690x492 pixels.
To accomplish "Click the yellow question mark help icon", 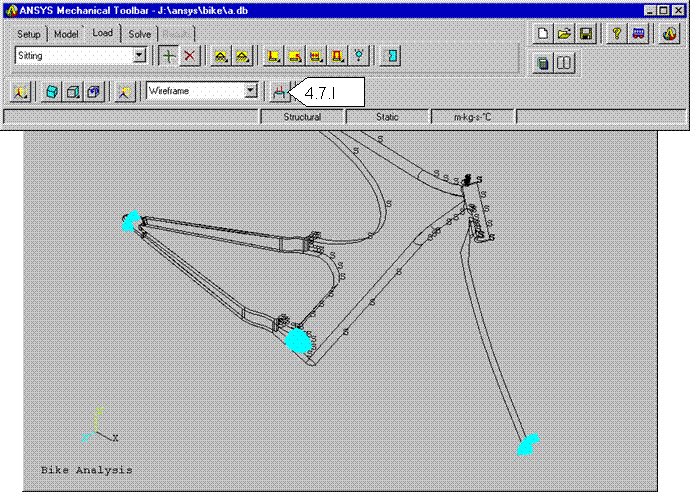I will 617,34.
